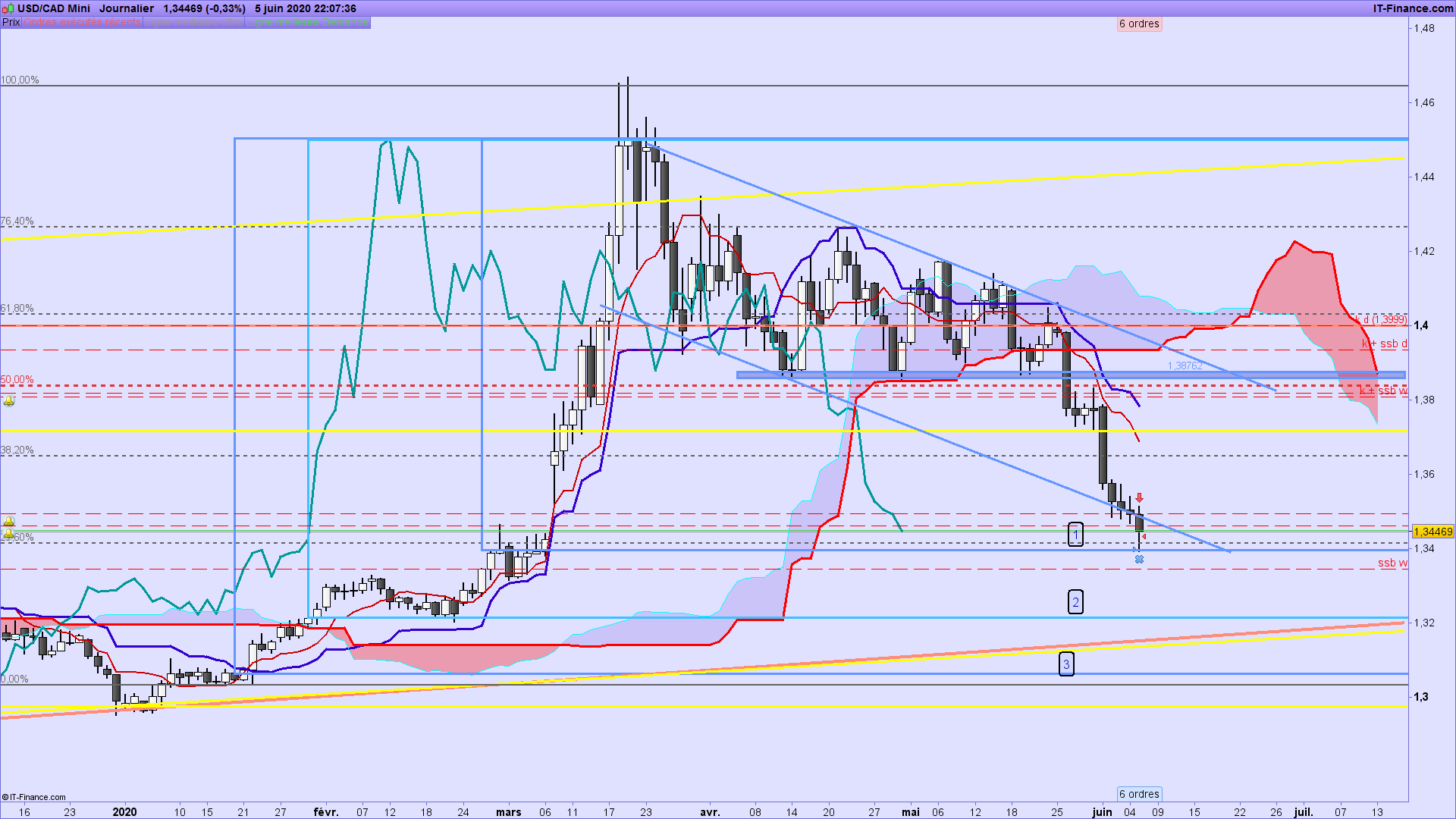Click the USD/CAD Mini instrument title
Screen dimensions: 1456x819
[x=53, y=8]
